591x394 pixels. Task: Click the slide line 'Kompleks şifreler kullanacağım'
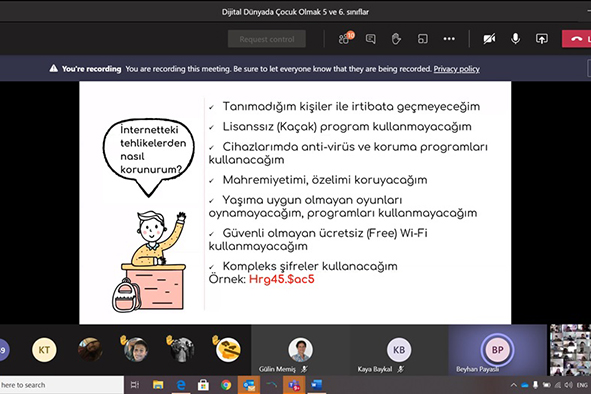coord(310,267)
